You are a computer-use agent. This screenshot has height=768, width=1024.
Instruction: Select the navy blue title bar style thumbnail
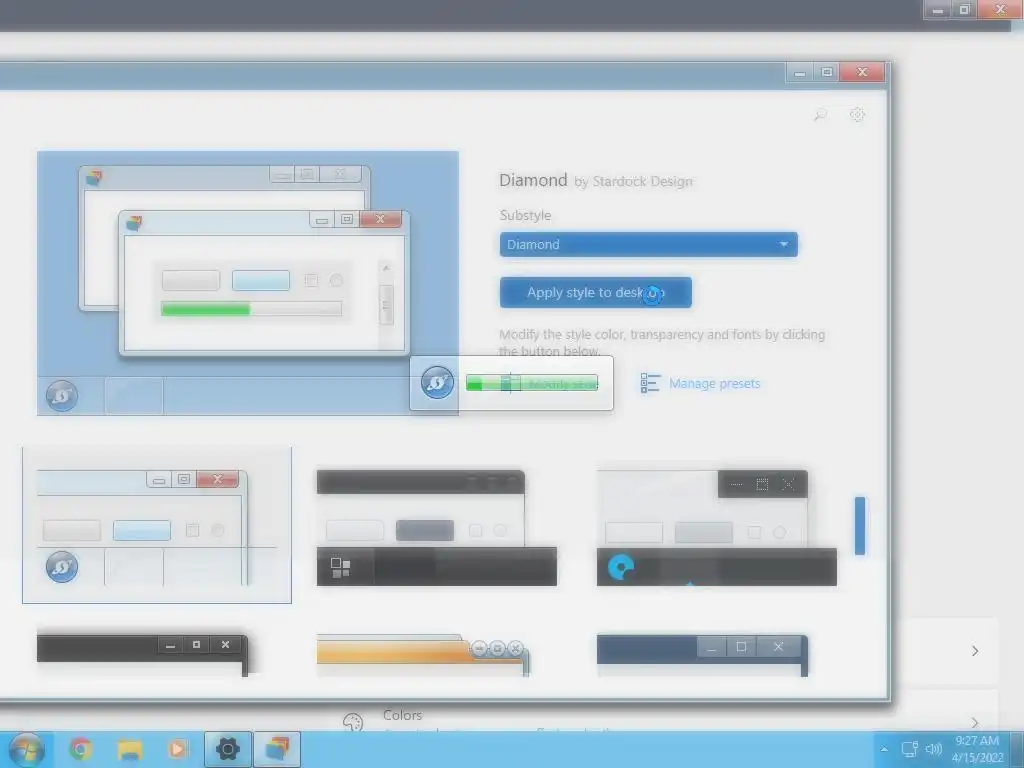tap(703, 655)
